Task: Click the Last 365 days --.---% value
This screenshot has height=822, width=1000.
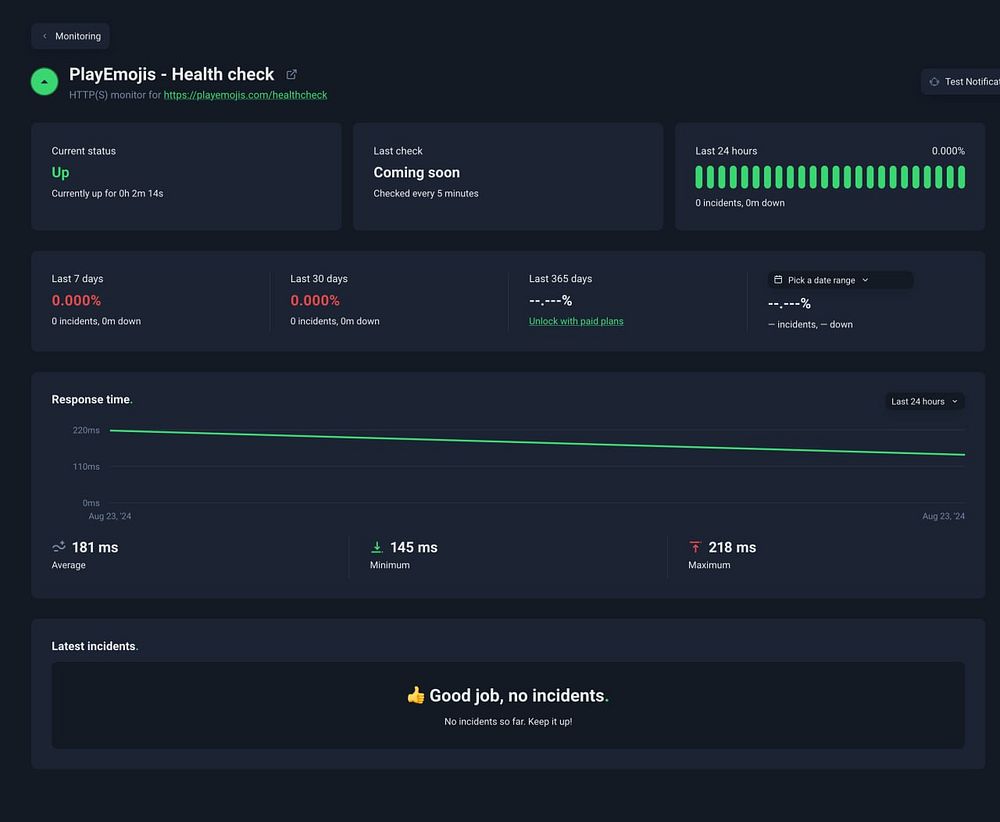Action: (550, 300)
